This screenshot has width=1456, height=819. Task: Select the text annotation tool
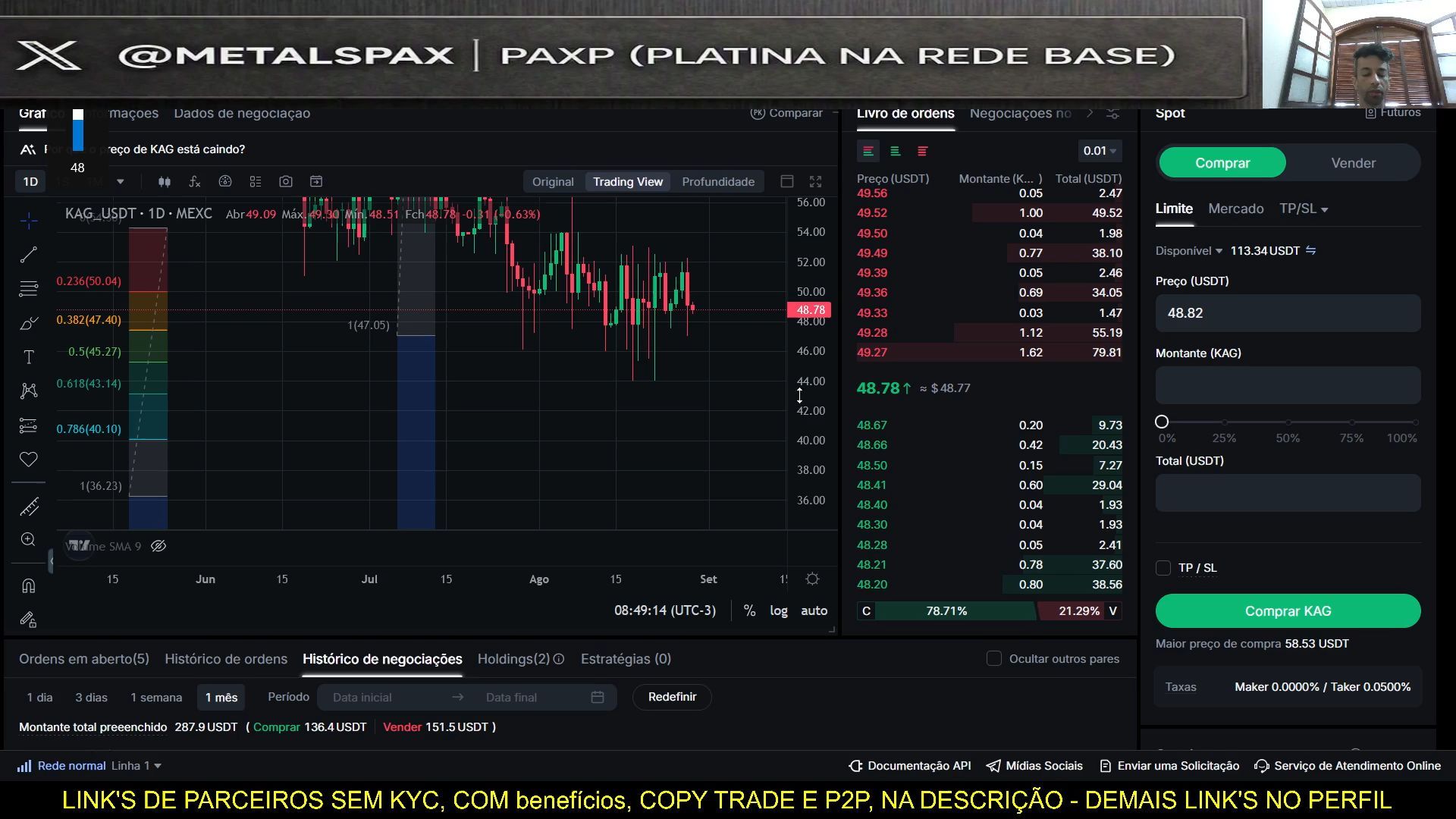click(x=29, y=357)
